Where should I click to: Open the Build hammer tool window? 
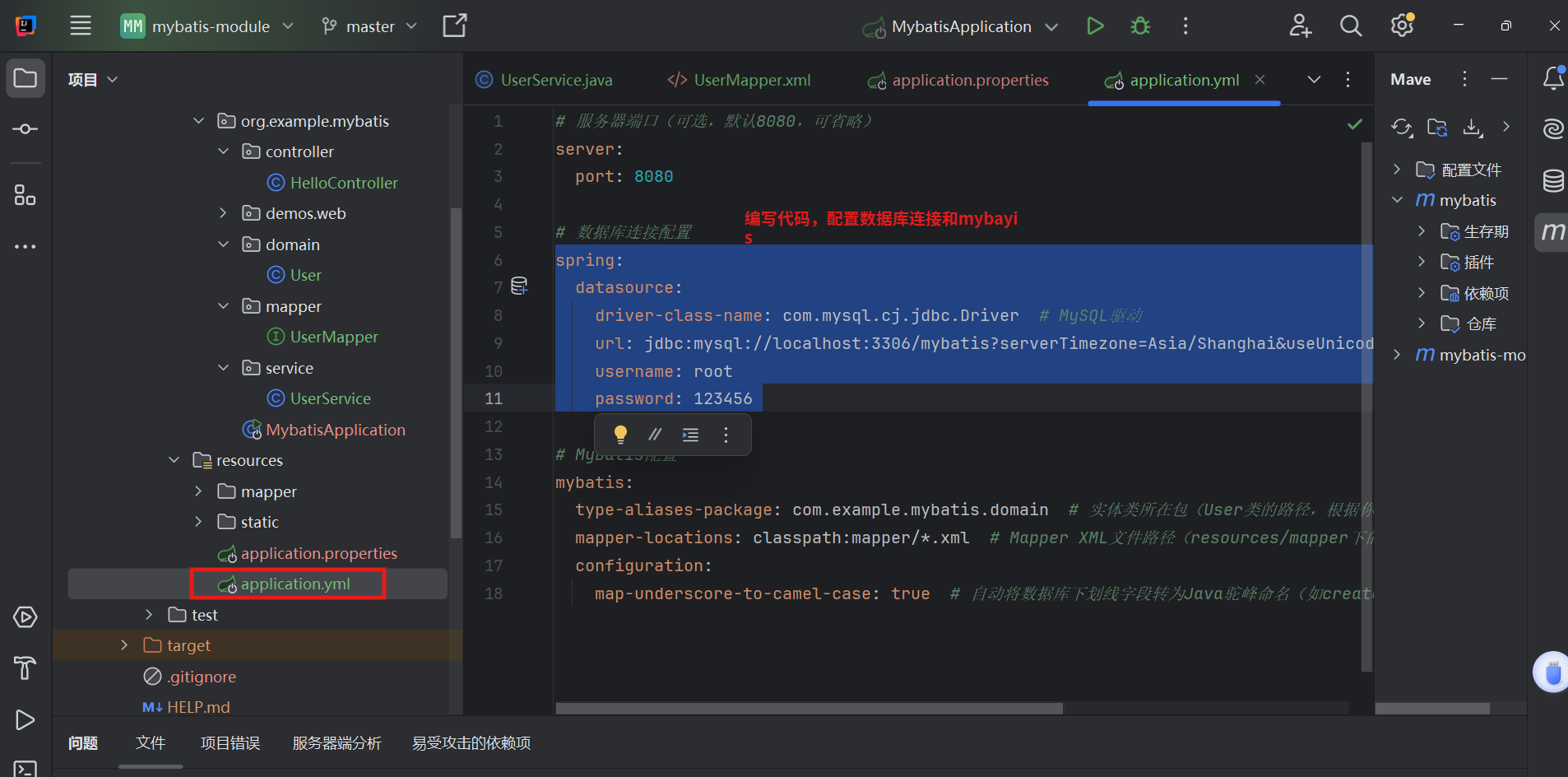26,668
